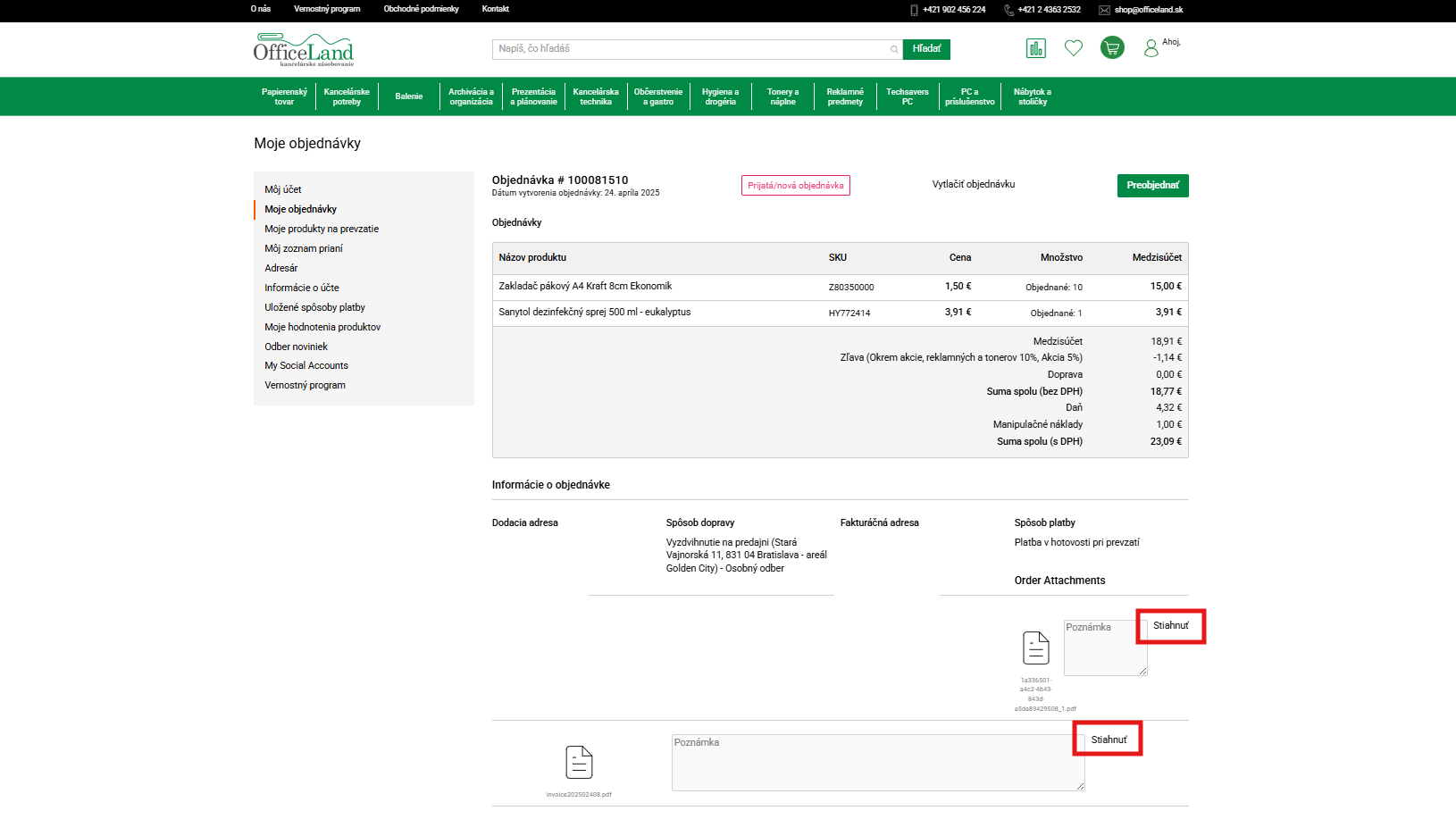Viewport: 1456px width, 819px height.
Task: Open Informácie o účte
Action: click(302, 288)
